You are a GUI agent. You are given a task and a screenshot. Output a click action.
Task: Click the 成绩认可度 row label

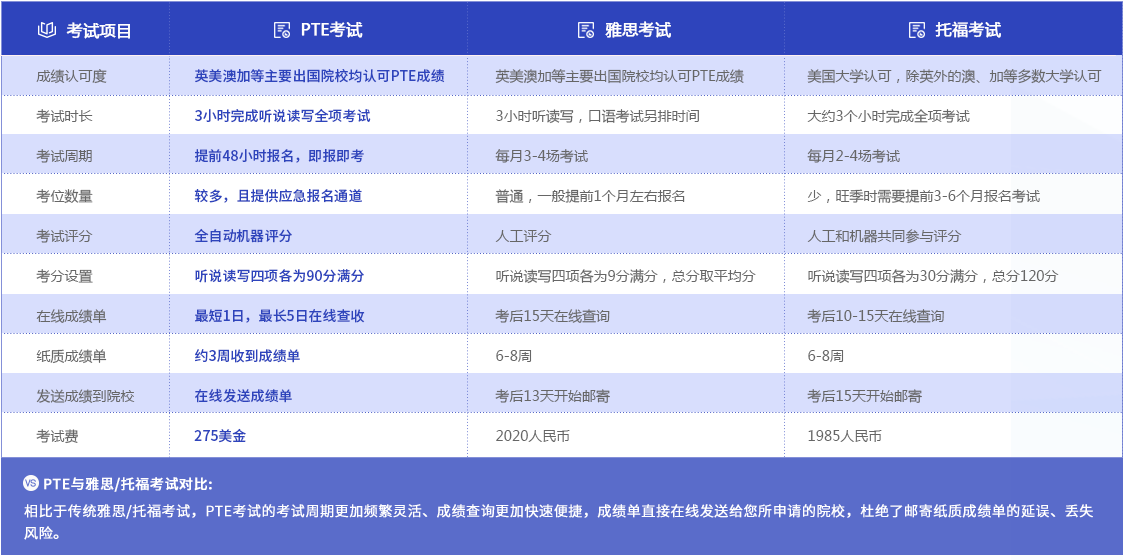click(71, 76)
